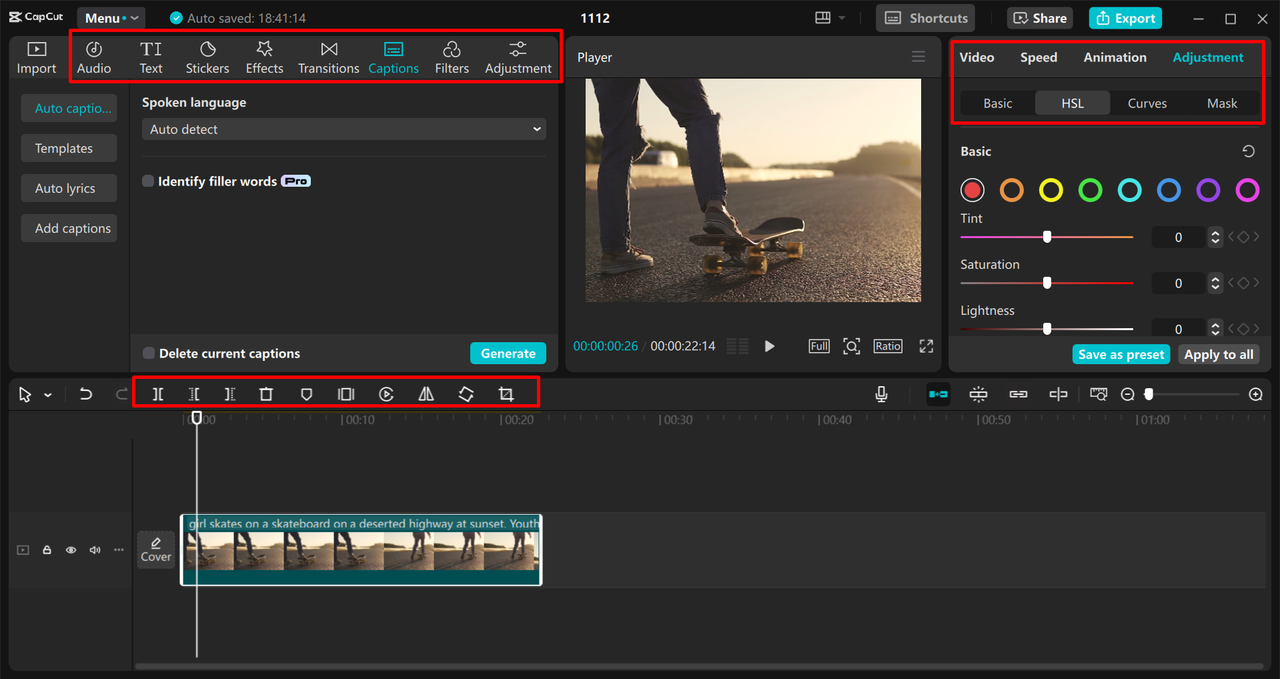The height and width of the screenshot is (679, 1280).
Task: Open the Spoken language Auto detect dropdown
Action: tap(344, 129)
